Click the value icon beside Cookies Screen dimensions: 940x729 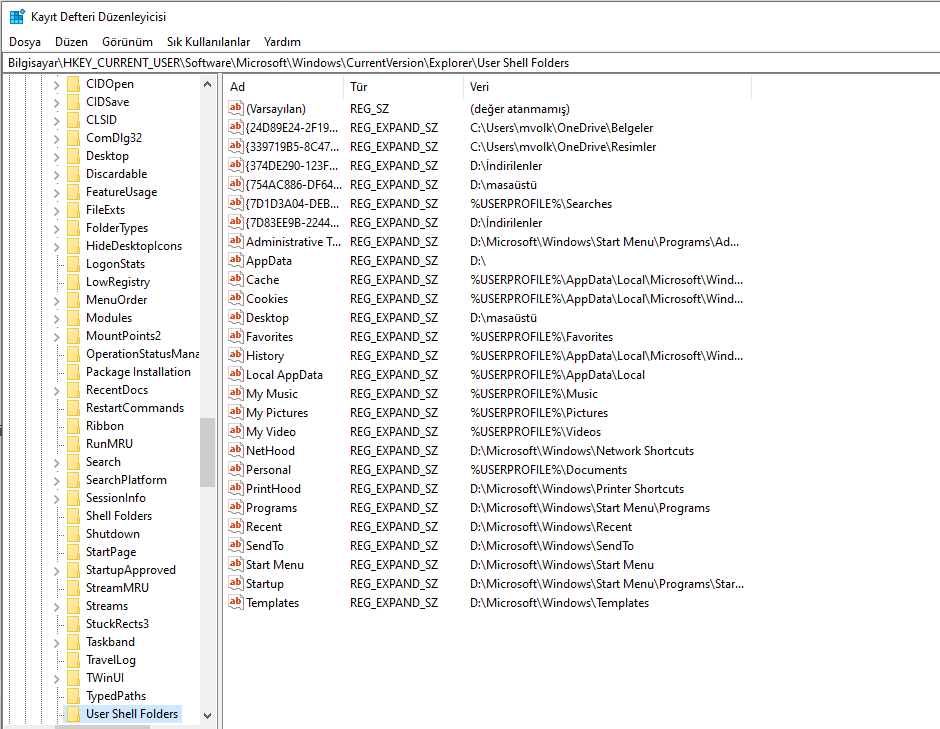(236, 299)
